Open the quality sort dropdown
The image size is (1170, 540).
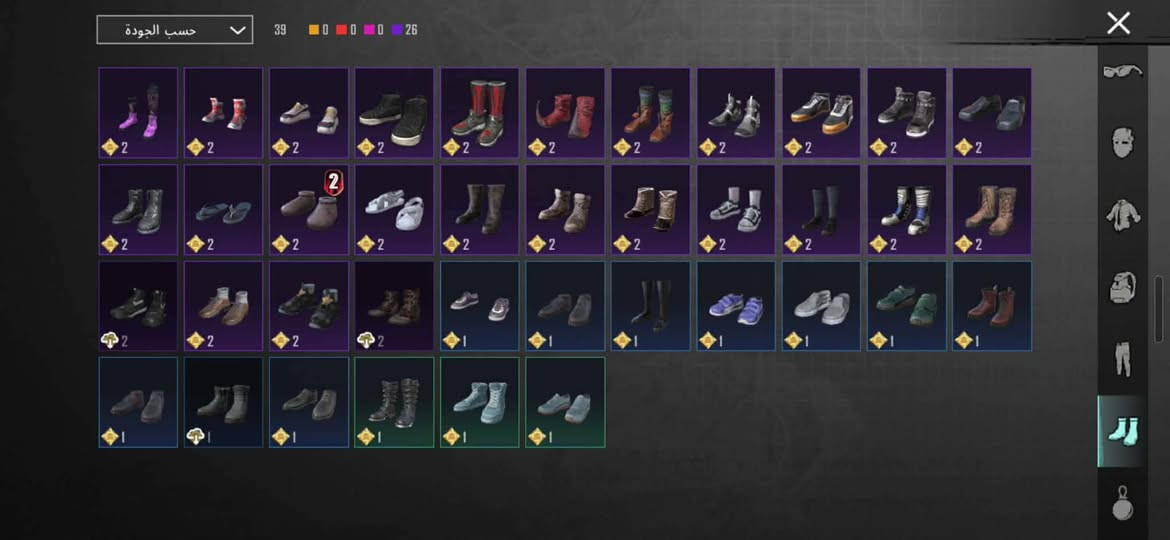click(175, 30)
